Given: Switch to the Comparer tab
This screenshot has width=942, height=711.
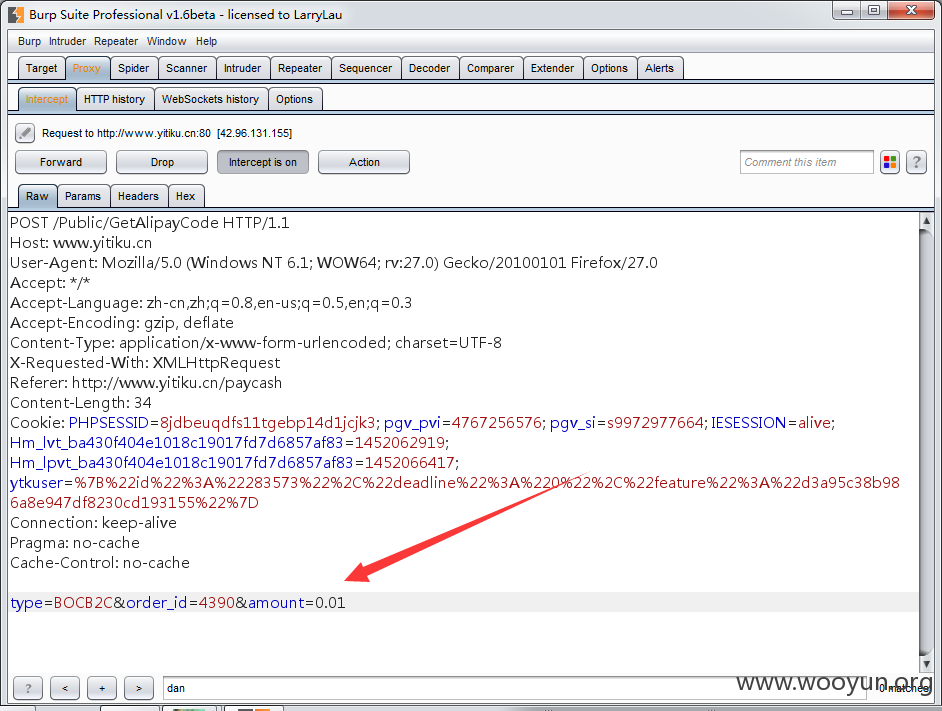Looking at the screenshot, I should tap(490, 69).
